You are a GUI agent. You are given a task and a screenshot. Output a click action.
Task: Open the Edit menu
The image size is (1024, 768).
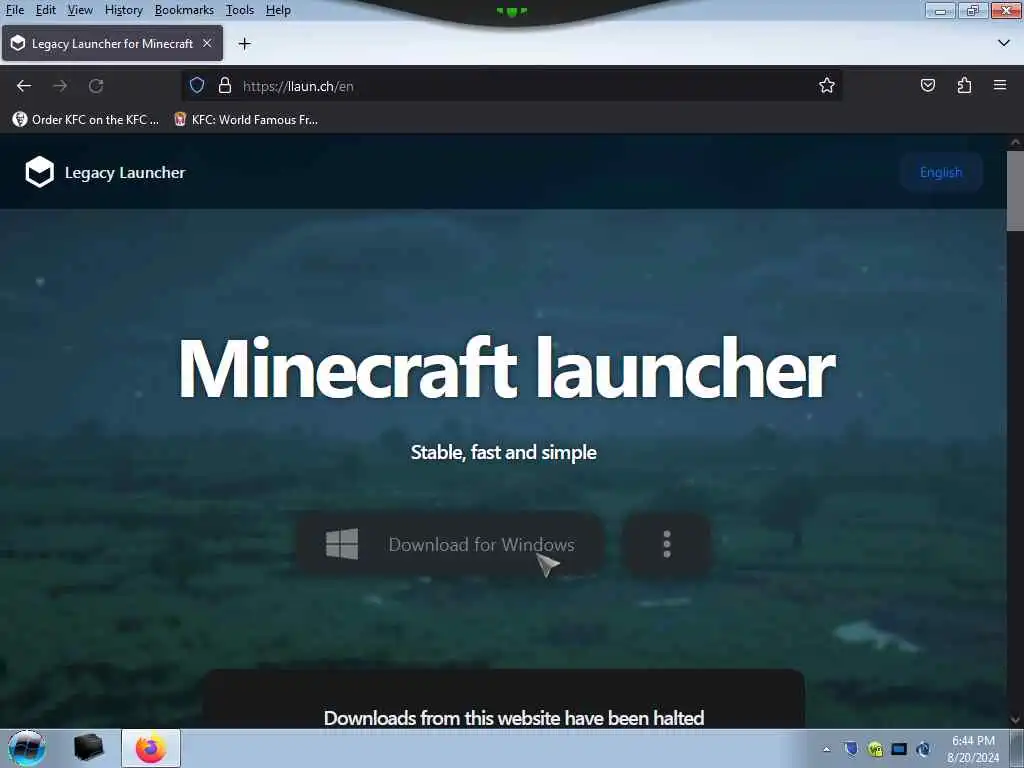(45, 10)
